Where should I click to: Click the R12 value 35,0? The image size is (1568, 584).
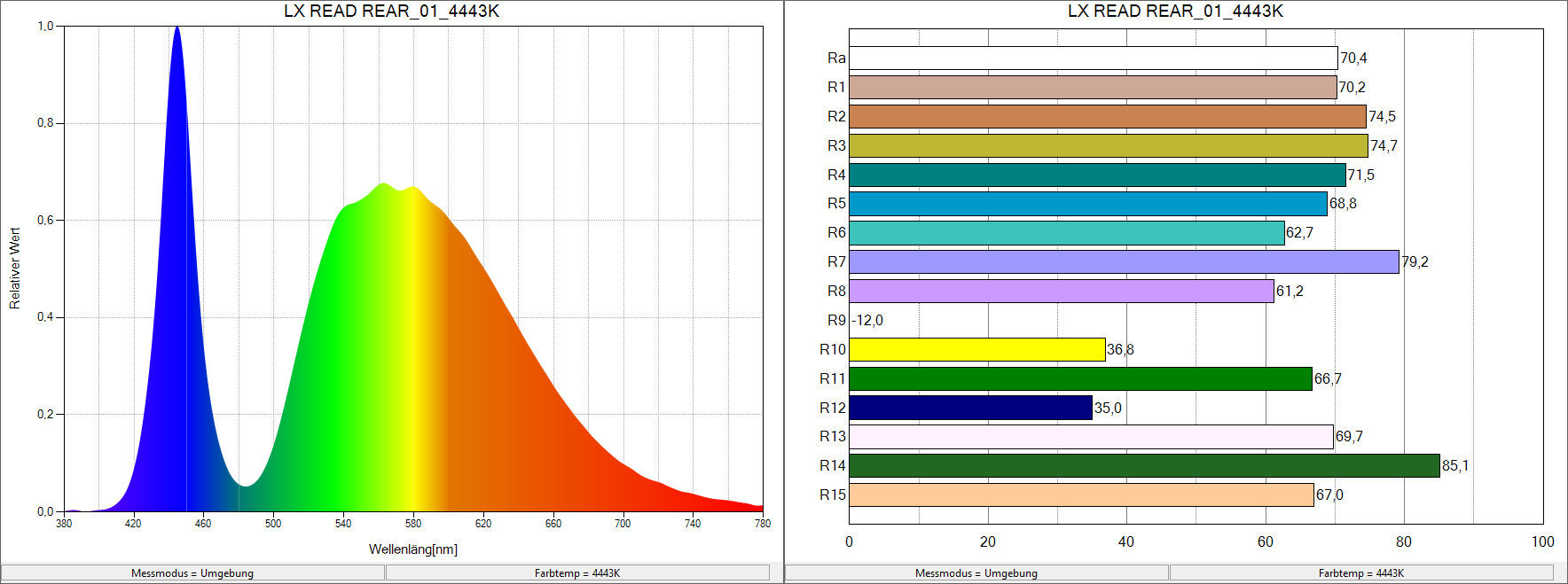click(1108, 408)
